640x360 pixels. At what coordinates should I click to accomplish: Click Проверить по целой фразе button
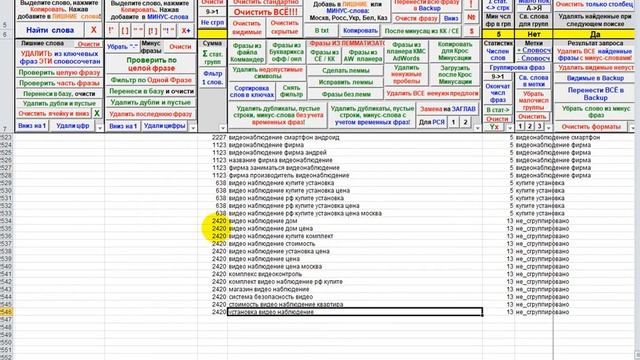tap(151, 64)
